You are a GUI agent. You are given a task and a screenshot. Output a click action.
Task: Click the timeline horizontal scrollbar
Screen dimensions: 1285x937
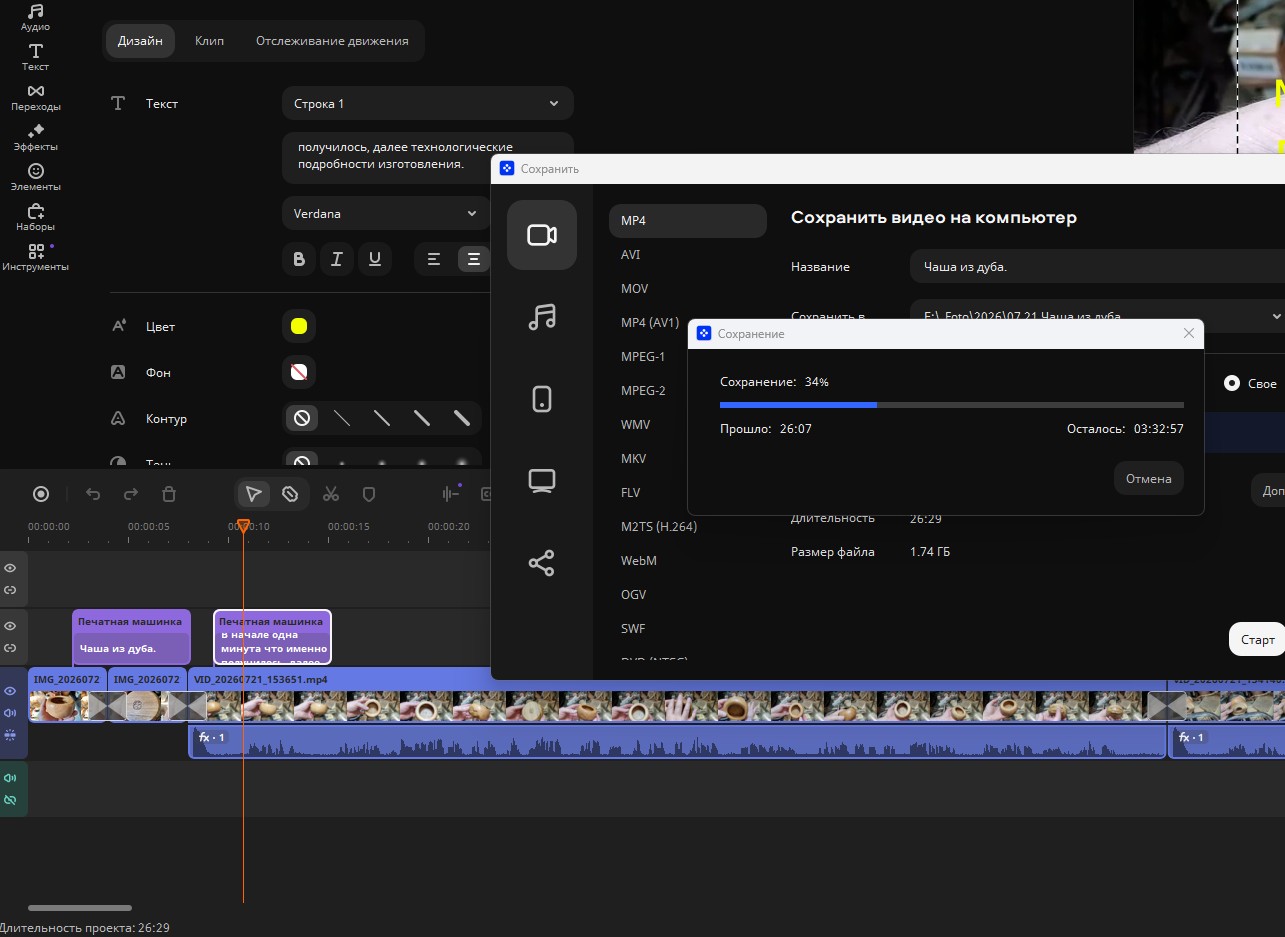click(x=80, y=908)
